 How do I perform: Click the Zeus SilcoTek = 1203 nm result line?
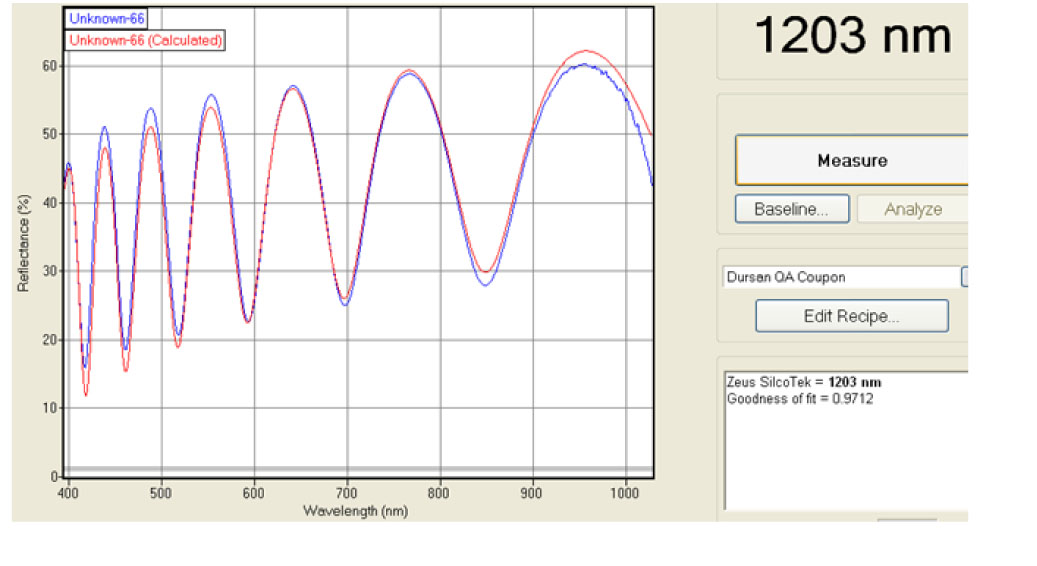click(805, 382)
